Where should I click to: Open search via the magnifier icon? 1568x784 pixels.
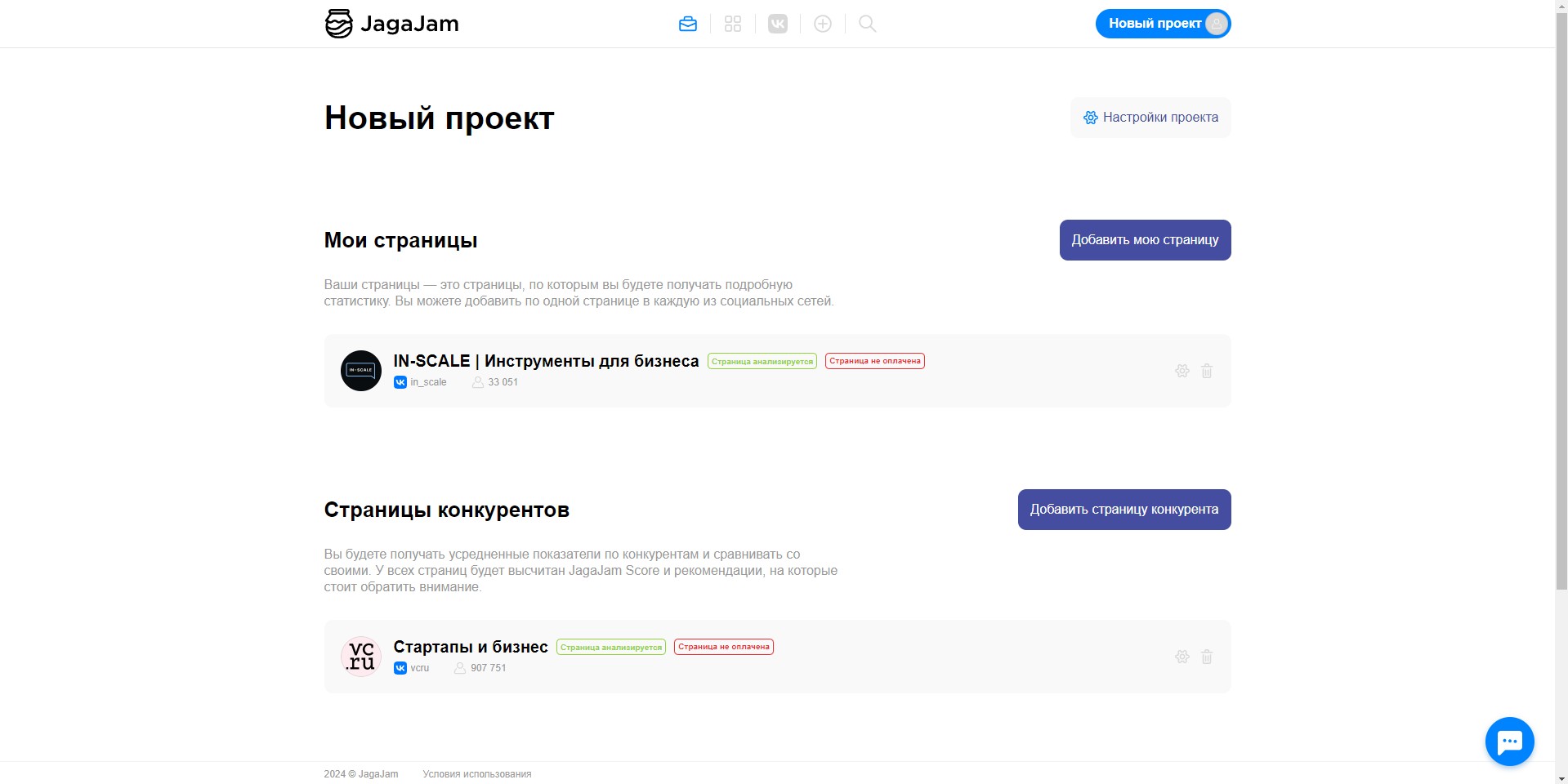pos(868,24)
